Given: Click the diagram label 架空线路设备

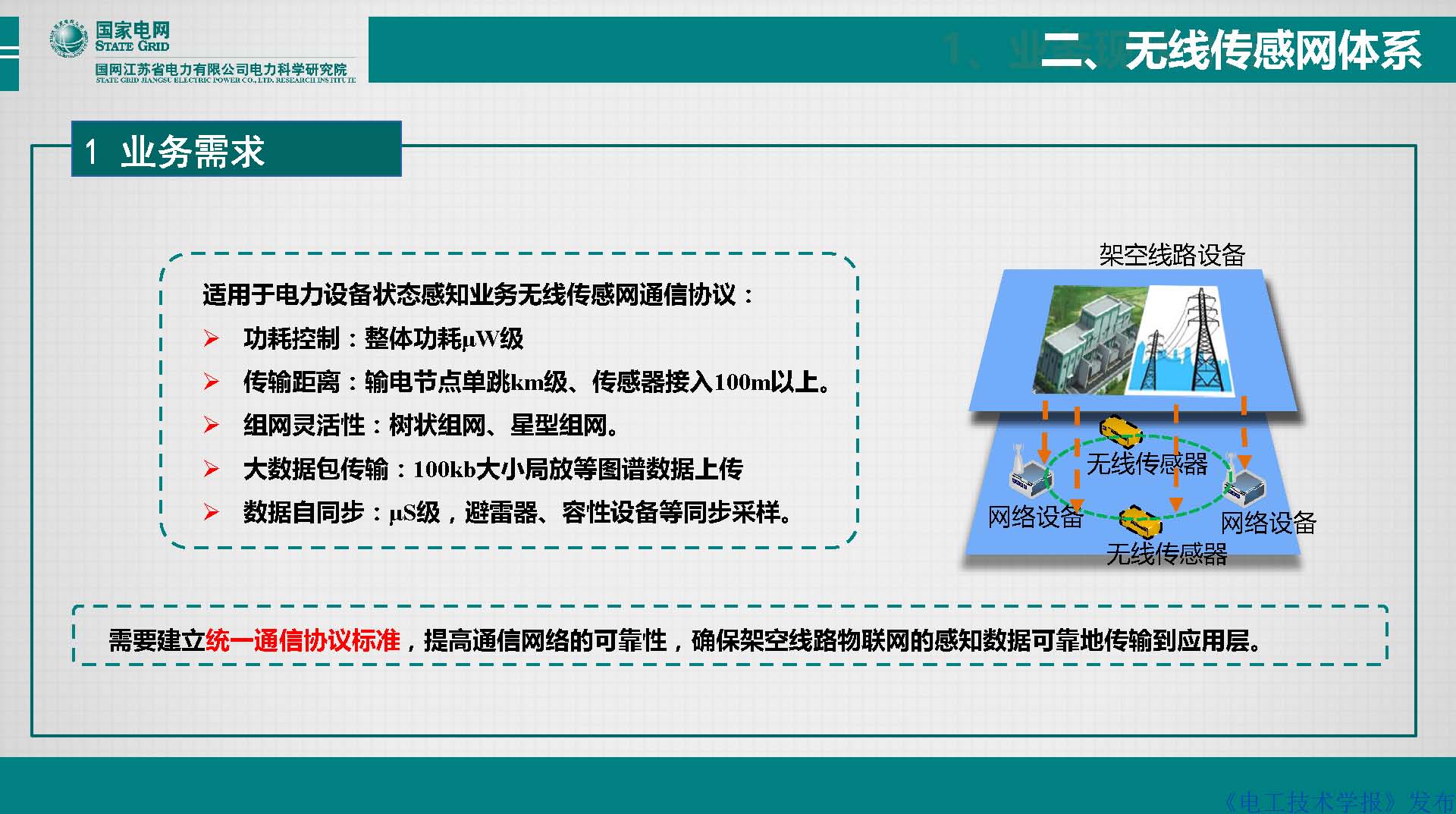Looking at the screenshot, I should [1172, 255].
